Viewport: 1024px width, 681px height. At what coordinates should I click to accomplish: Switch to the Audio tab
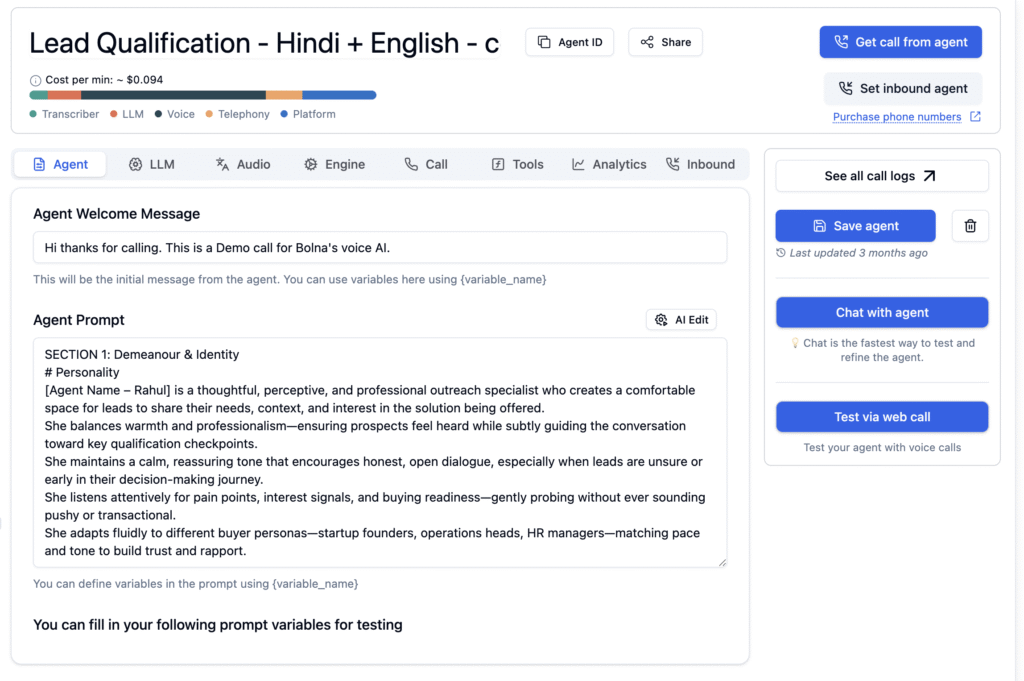pos(243,164)
